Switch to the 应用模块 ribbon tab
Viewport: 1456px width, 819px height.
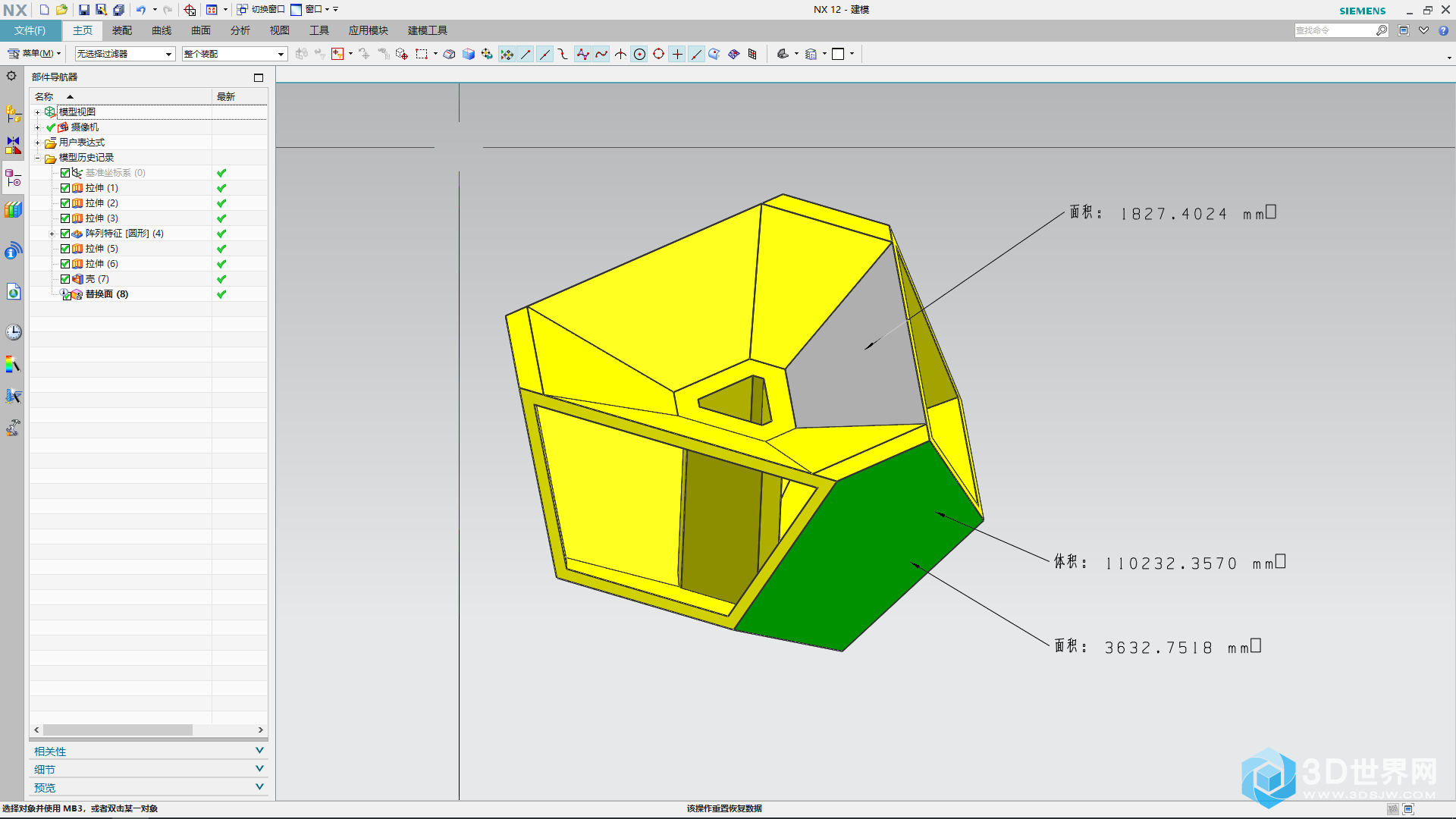pos(369,30)
